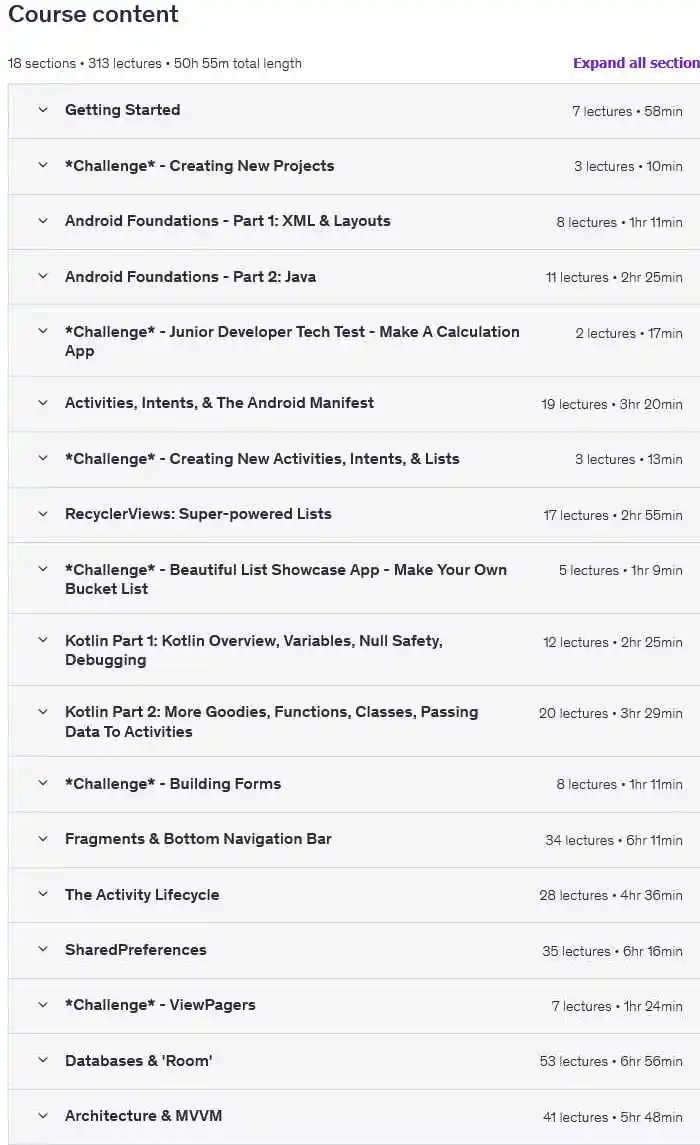The width and height of the screenshot is (700, 1145).
Task: Open Fragments & Bottom Navigation Bar section
Action: 198,839
